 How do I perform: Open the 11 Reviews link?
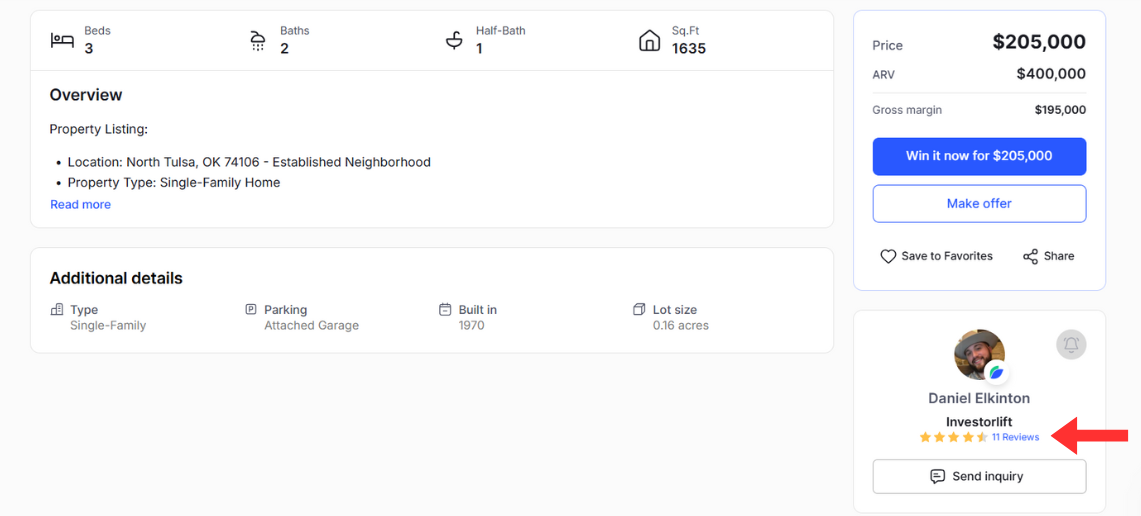click(1015, 437)
